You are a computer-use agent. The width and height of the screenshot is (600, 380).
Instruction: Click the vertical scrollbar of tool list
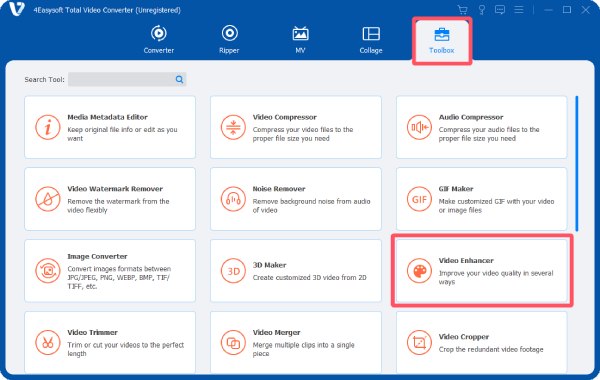pos(577,163)
